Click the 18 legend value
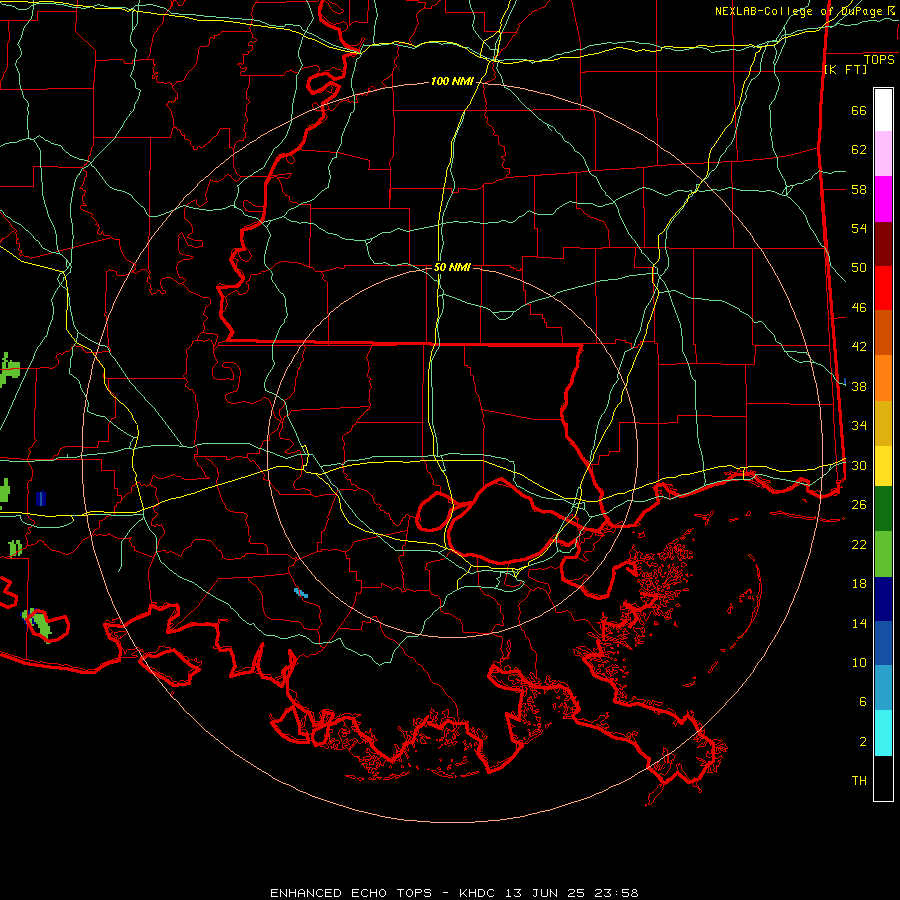This screenshot has height=900, width=900. coord(859,584)
